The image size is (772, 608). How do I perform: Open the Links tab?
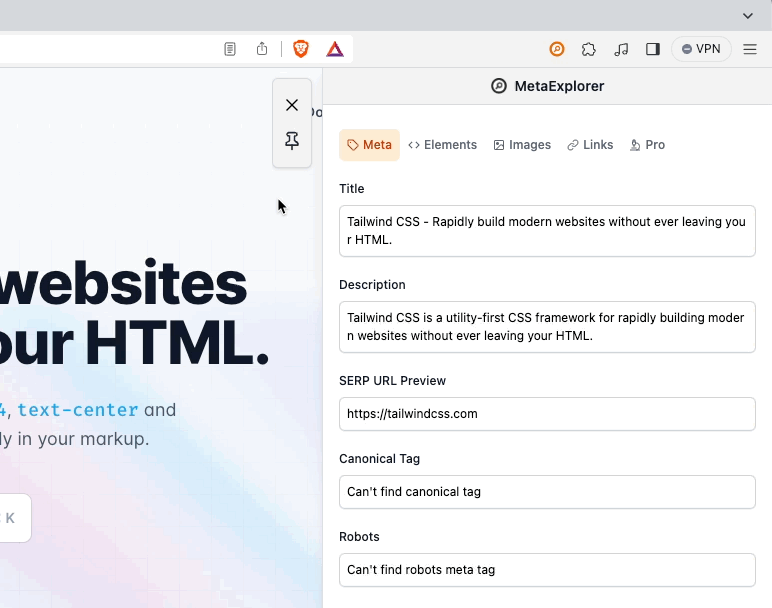pos(590,145)
